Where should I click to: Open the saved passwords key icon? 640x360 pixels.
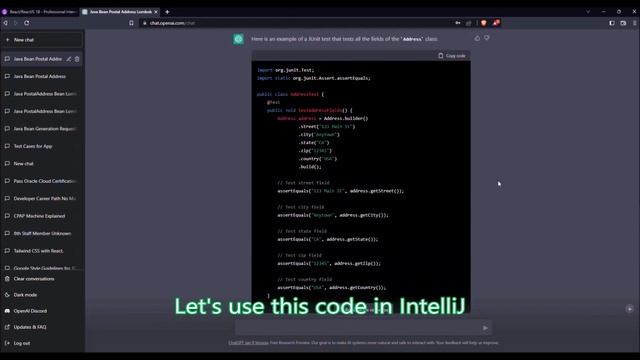(458, 23)
